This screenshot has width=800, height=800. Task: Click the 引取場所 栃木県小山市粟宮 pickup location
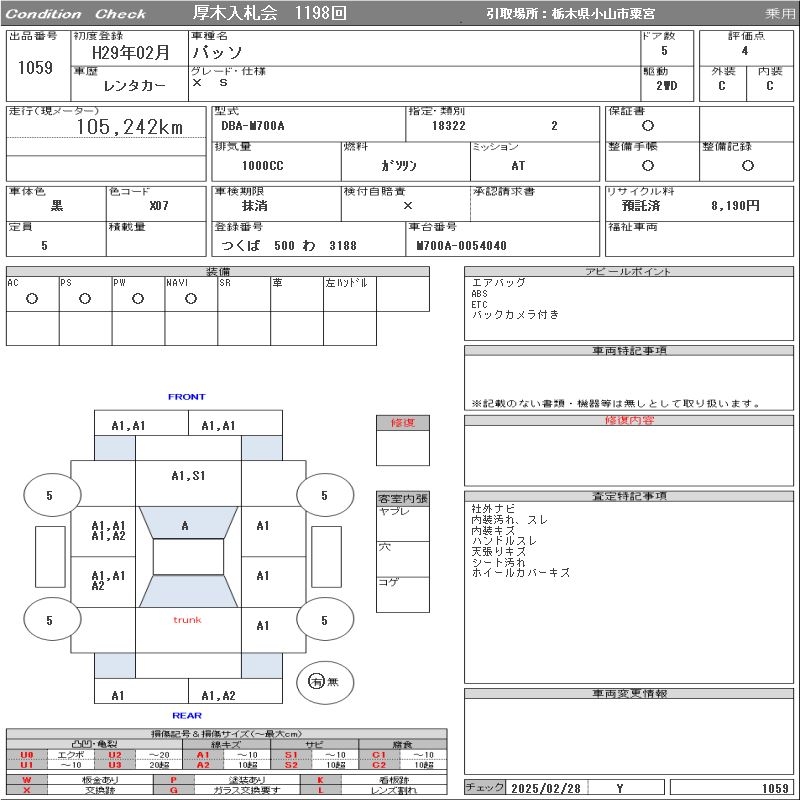[570, 14]
